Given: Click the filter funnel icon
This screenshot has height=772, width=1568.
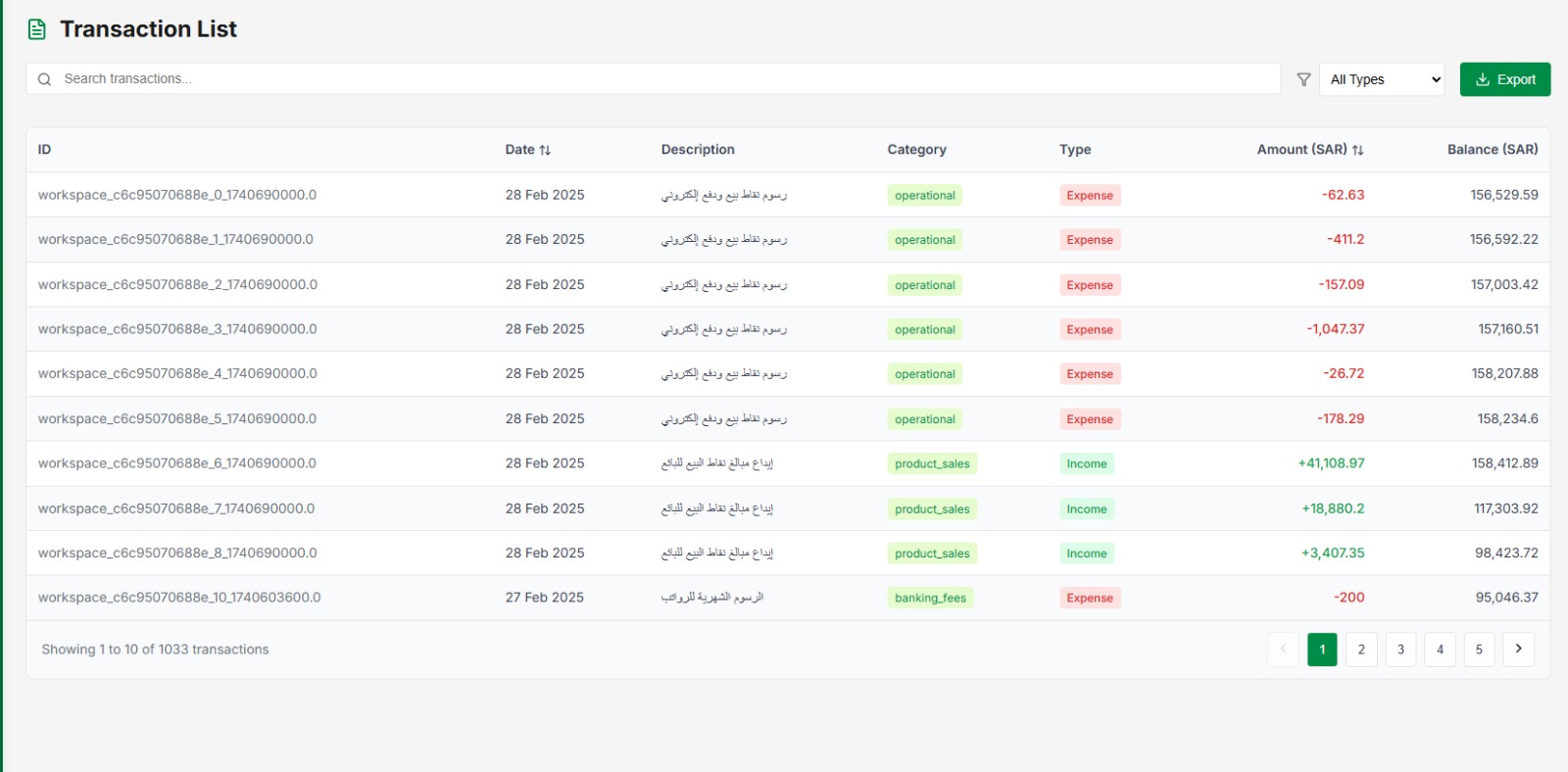Looking at the screenshot, I should click(x=1303, y=79).
